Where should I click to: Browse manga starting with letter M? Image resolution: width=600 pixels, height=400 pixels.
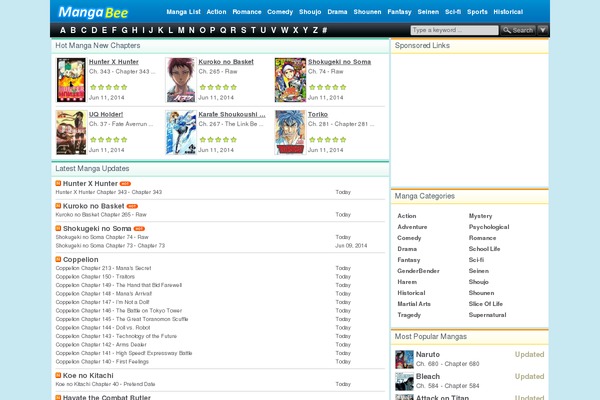[181, 30]
